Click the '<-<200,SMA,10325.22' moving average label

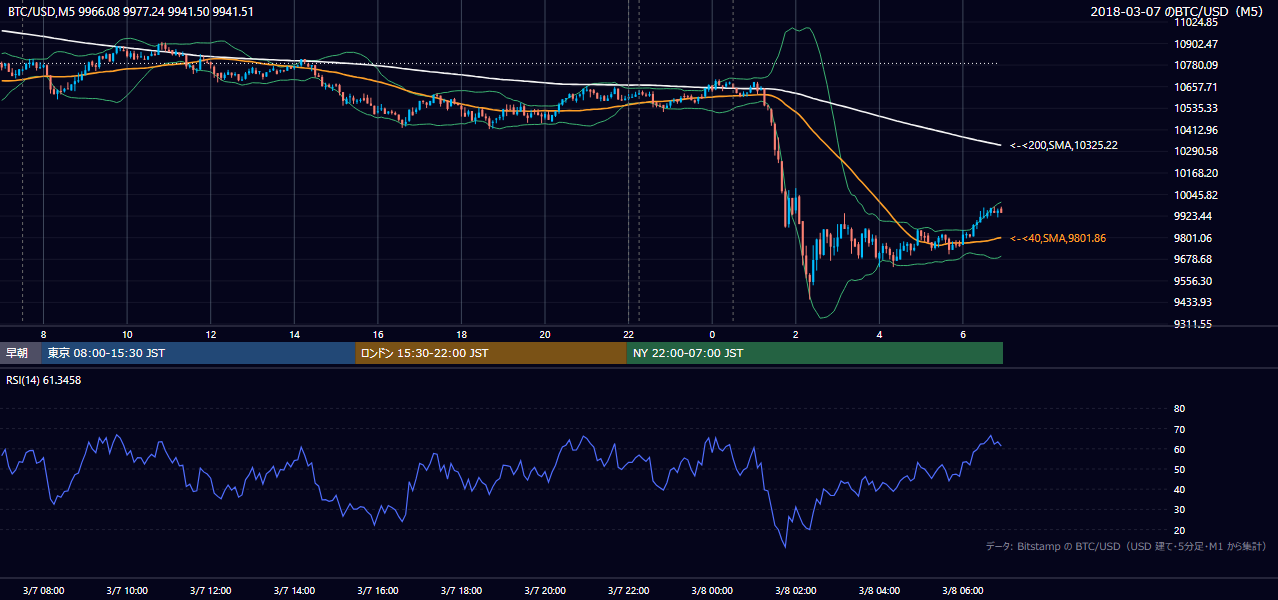[1063, 145]
